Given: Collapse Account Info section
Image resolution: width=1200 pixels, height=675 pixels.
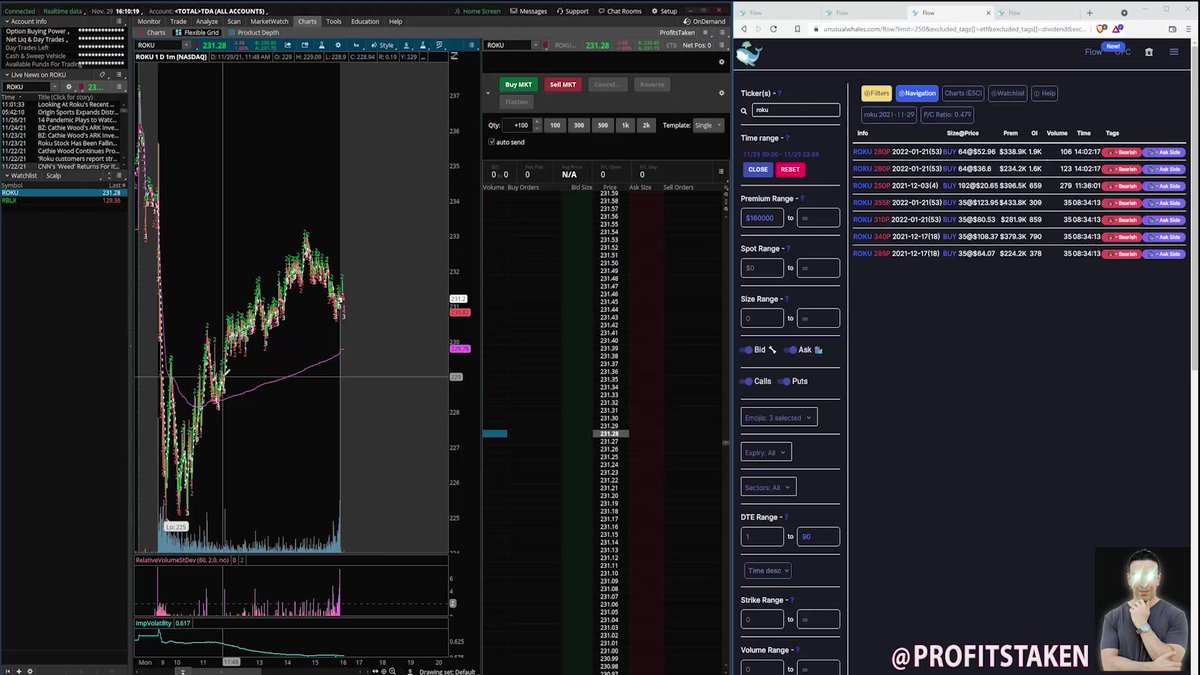Looking at the screenshot, I should pyautogui.click(x=5, y=21).
